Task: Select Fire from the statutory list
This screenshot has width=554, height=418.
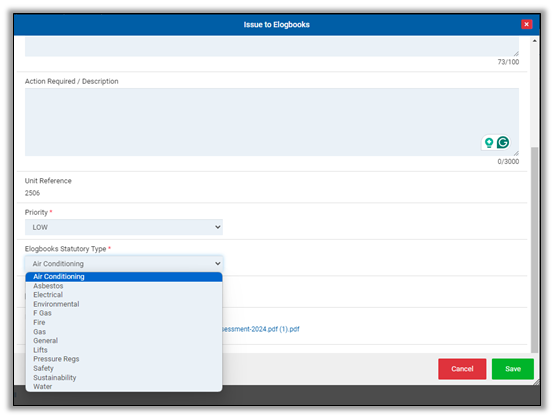Action: click(x=39, y=322)
